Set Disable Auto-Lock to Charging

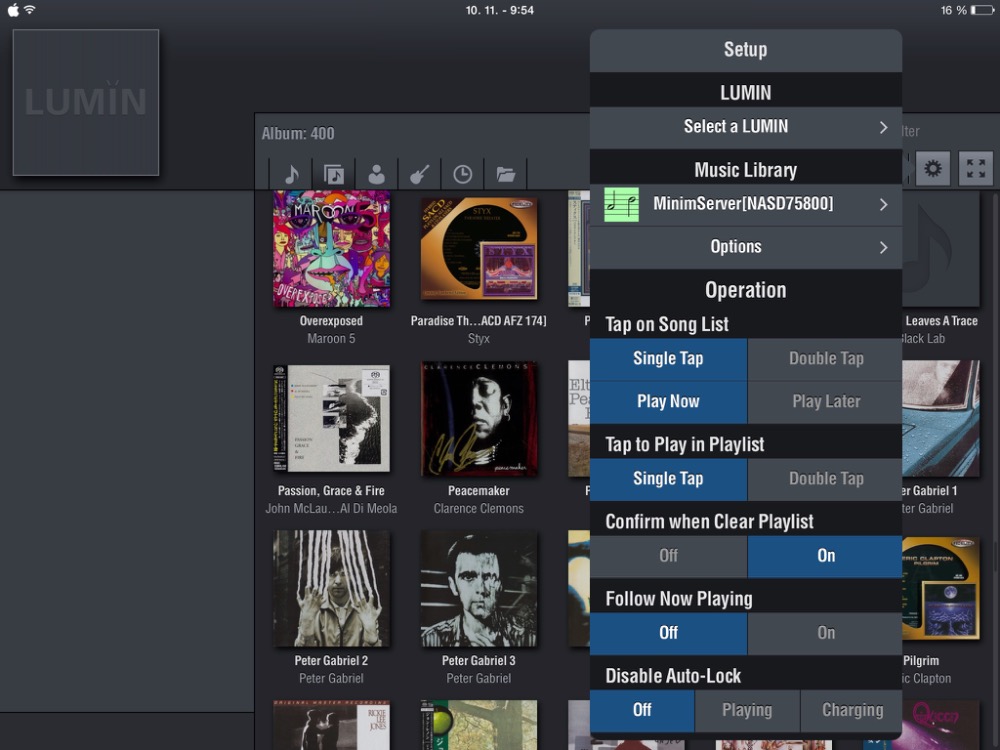pos(851,710)
